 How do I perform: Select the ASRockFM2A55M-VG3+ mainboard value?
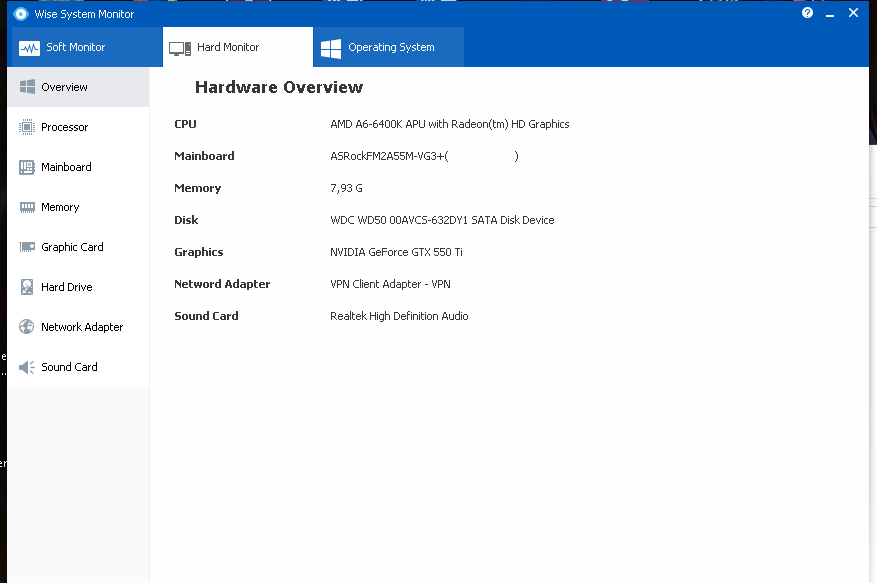(425, 156)
